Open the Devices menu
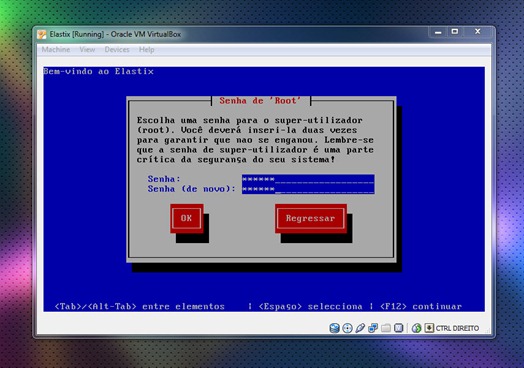524x368 pixels. coord(117,49)
